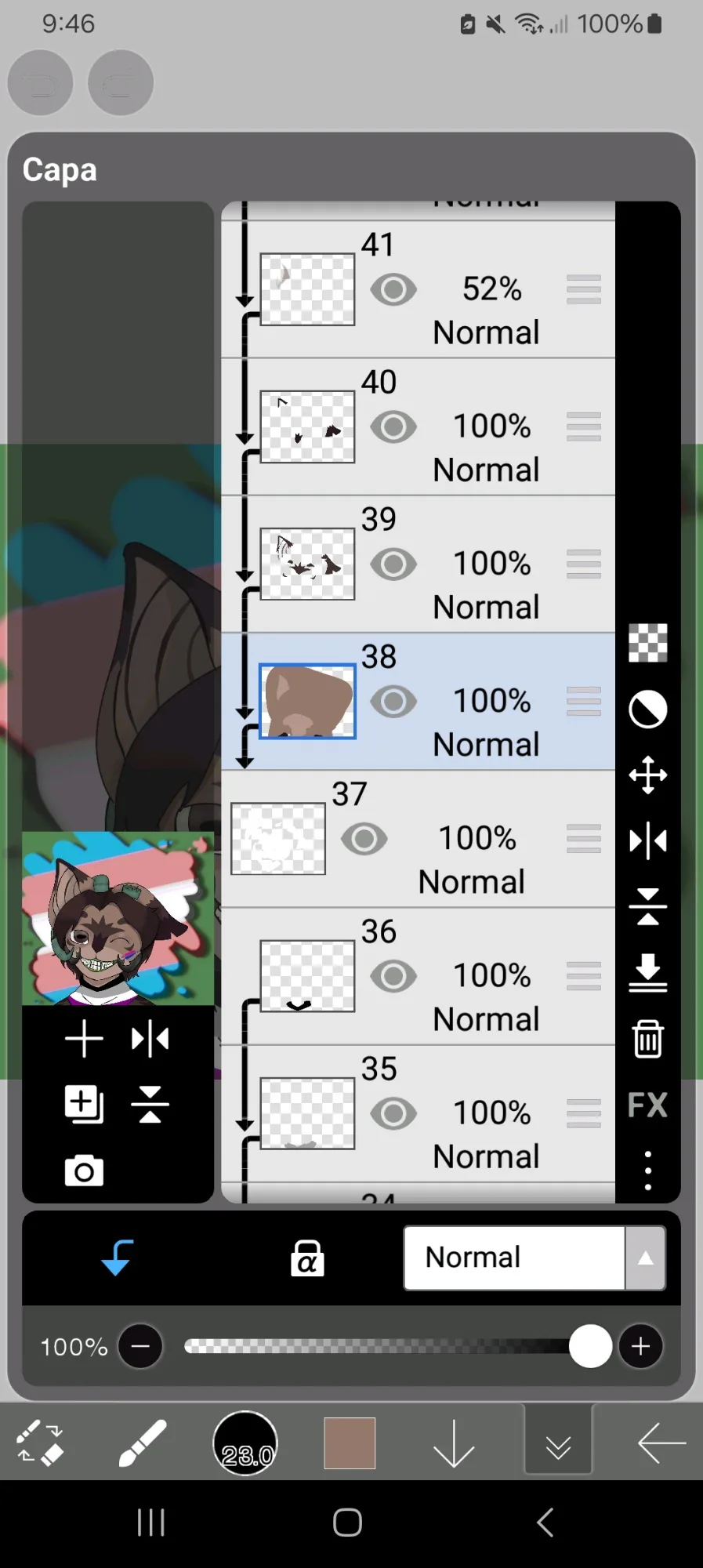Increase opacity with the plus button
This screenshot has width=703, height=1568.
pyautogui.click(x=640, y=1346)
